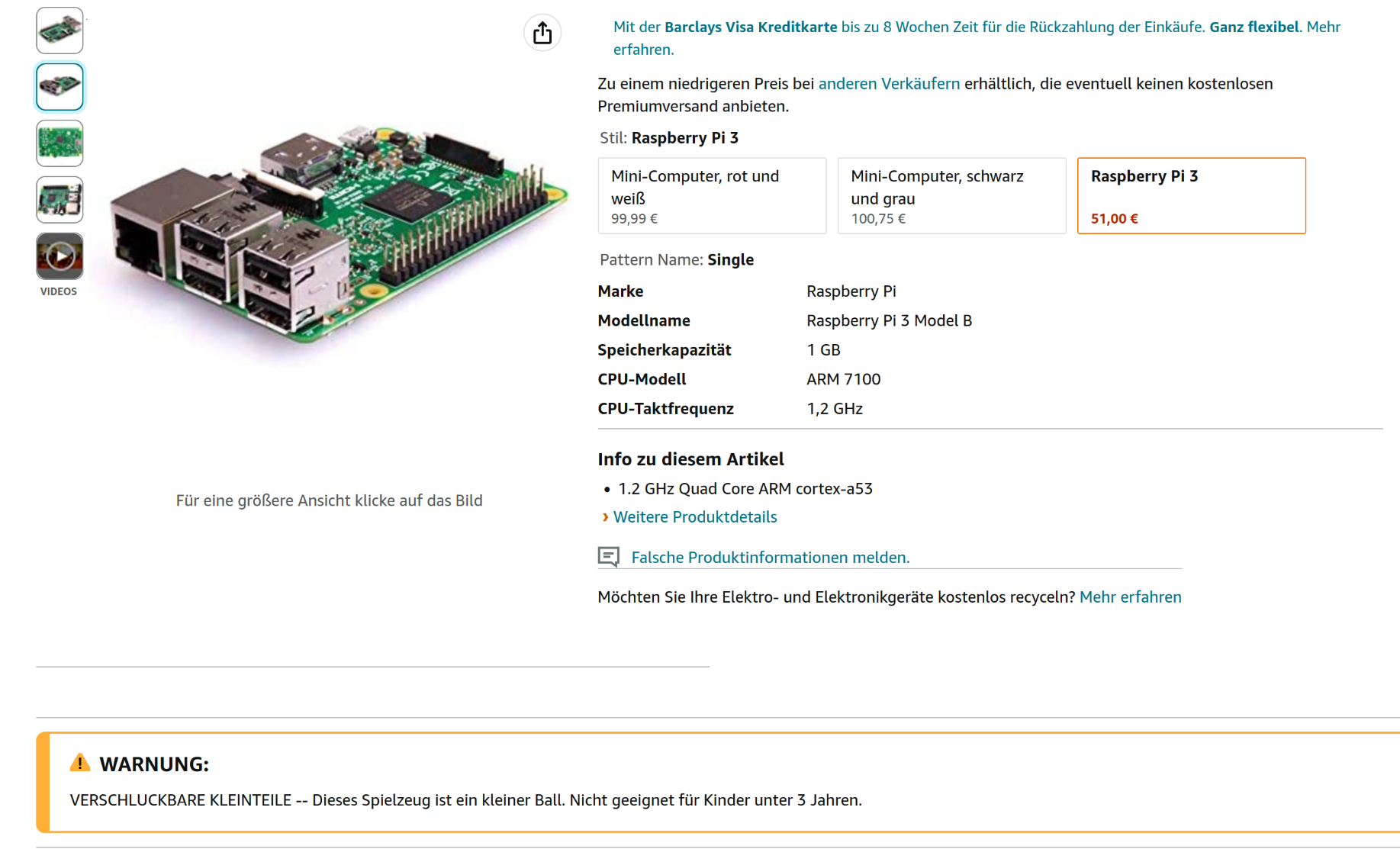Viewport: 1400px width, 862px height.
Task: Open the 'anderen Verkäufern' link
Action: [889, 84]
